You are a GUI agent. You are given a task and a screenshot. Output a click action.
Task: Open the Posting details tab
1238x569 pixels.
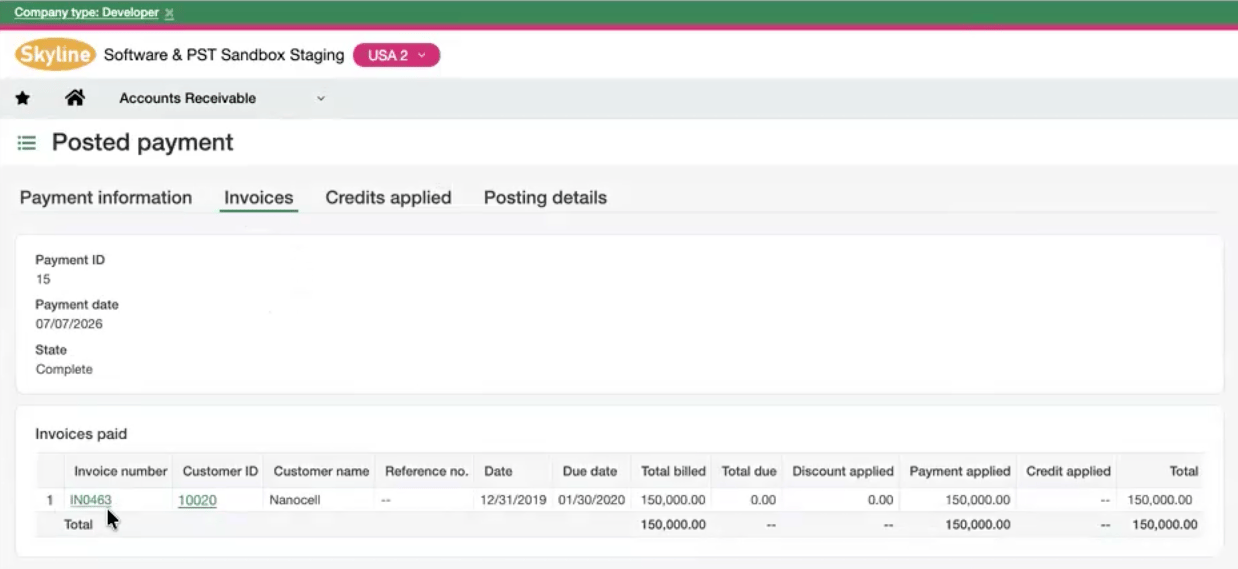pyautogui.click(x=545, y=198)
